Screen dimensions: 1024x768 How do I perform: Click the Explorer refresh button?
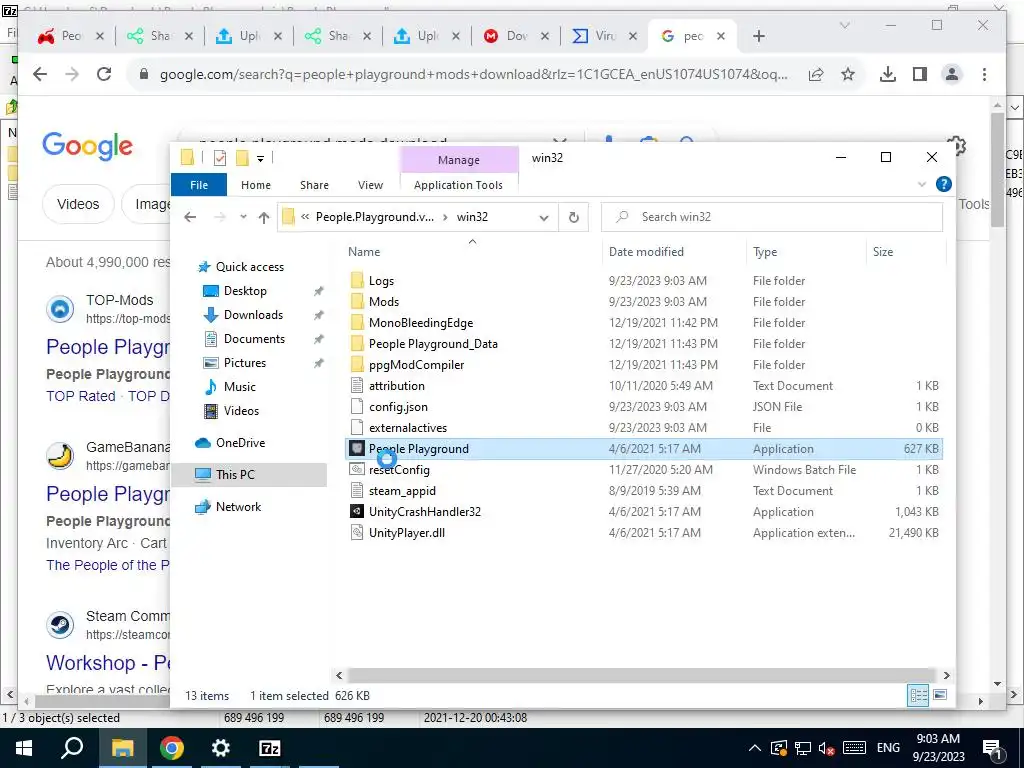[x=573, y=217]
